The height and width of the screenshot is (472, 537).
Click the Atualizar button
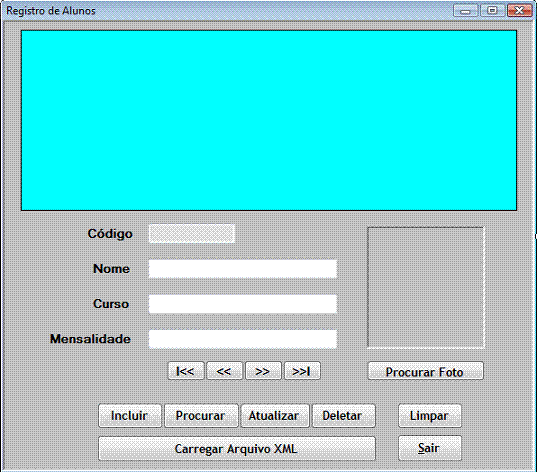click(x=275, y=416)
